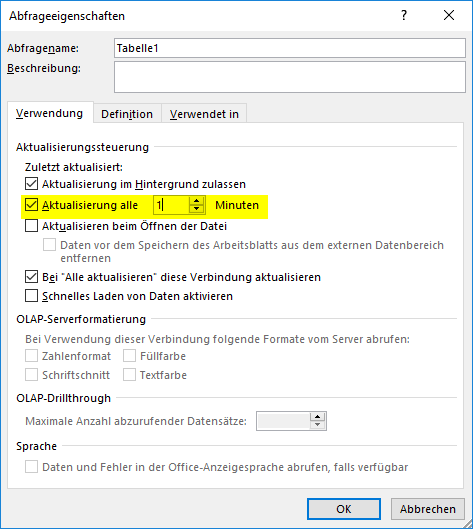Select the Verwendung tab

click(x=50, y=113)
